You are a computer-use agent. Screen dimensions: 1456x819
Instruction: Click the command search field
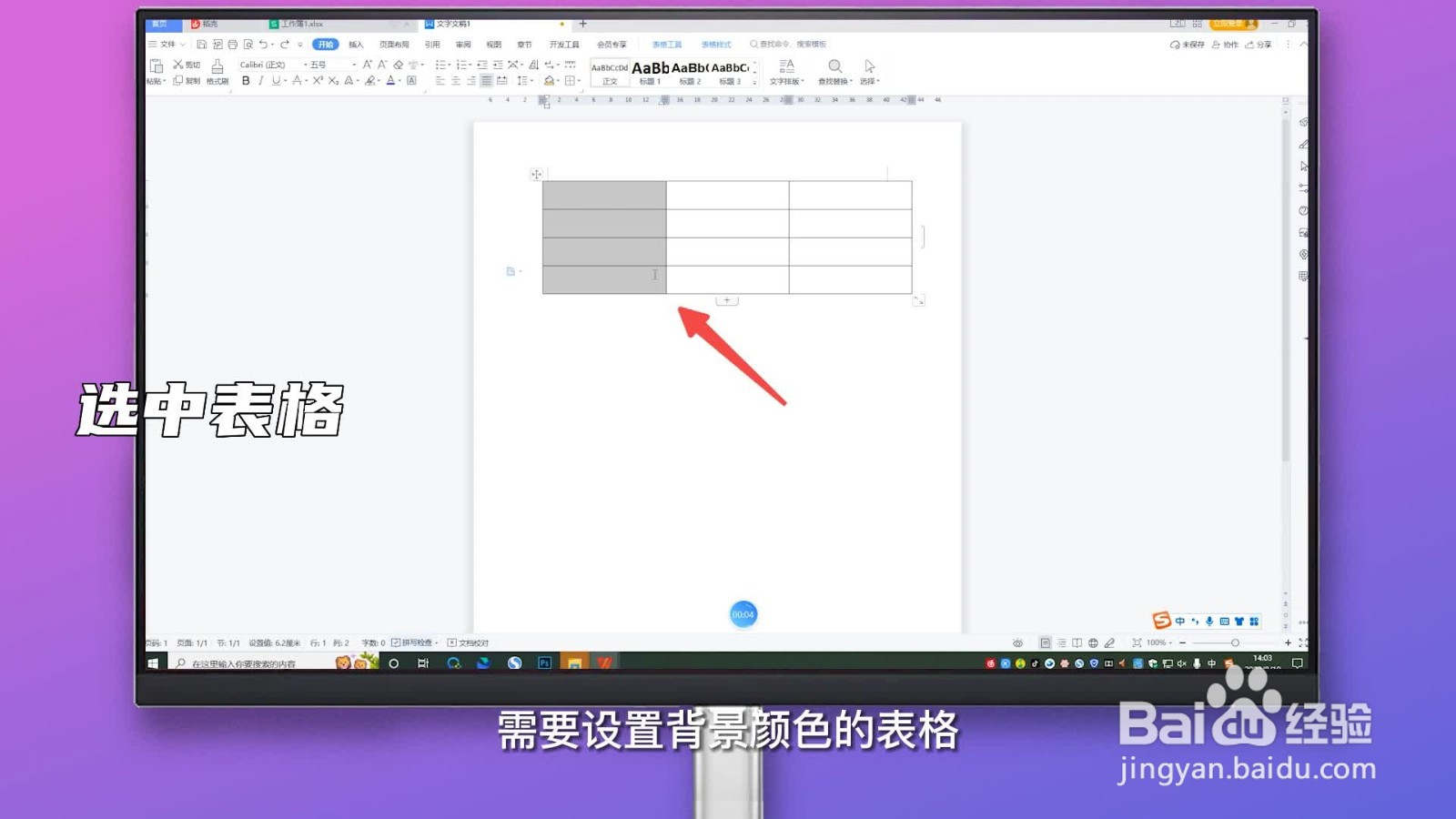tap(789, 44)
